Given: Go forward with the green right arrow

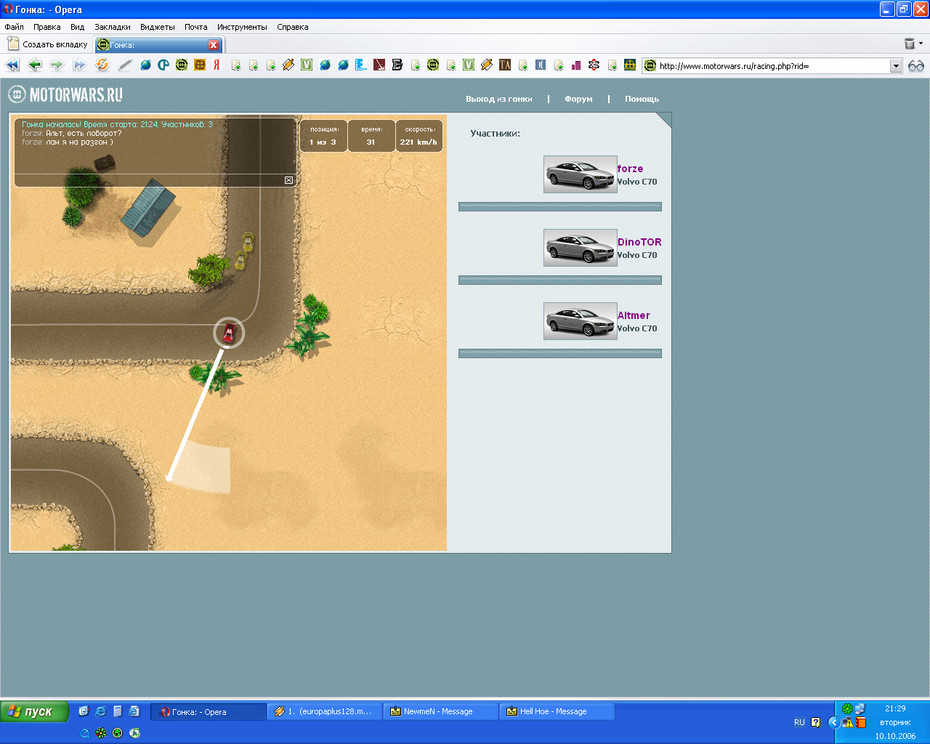Looking at the screenshot, I should (x=57, y=65).
